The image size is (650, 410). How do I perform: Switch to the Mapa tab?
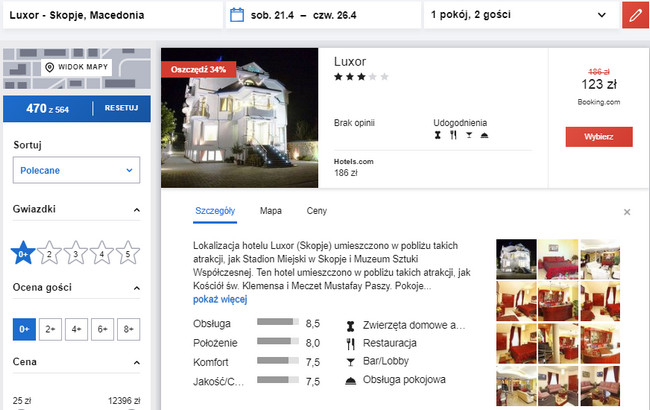271,211
